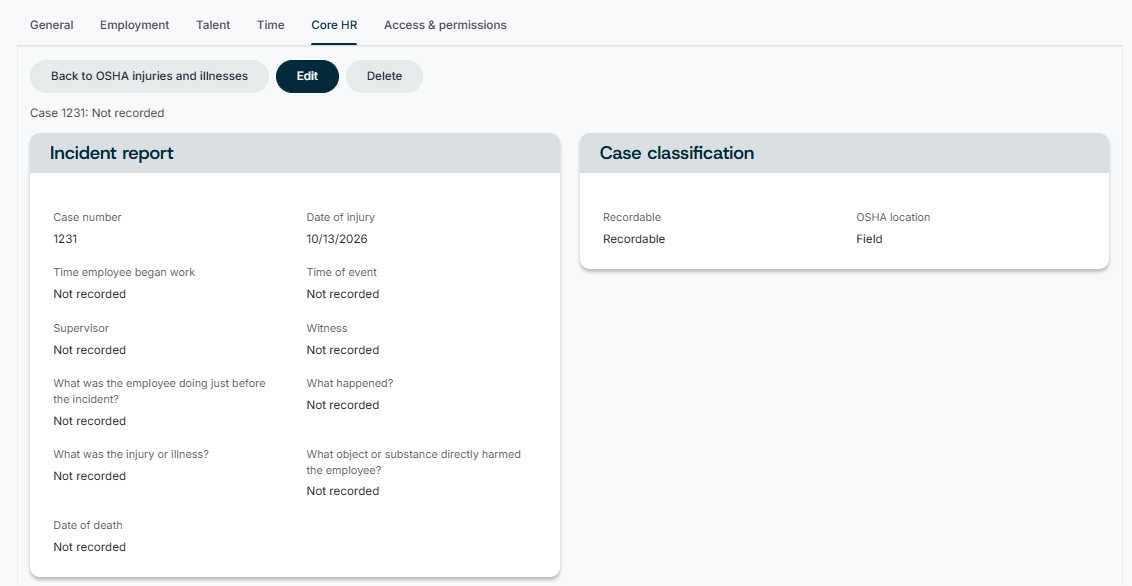Click the Edit button
Screen dimensions: 1132x586
pos(308,76)
